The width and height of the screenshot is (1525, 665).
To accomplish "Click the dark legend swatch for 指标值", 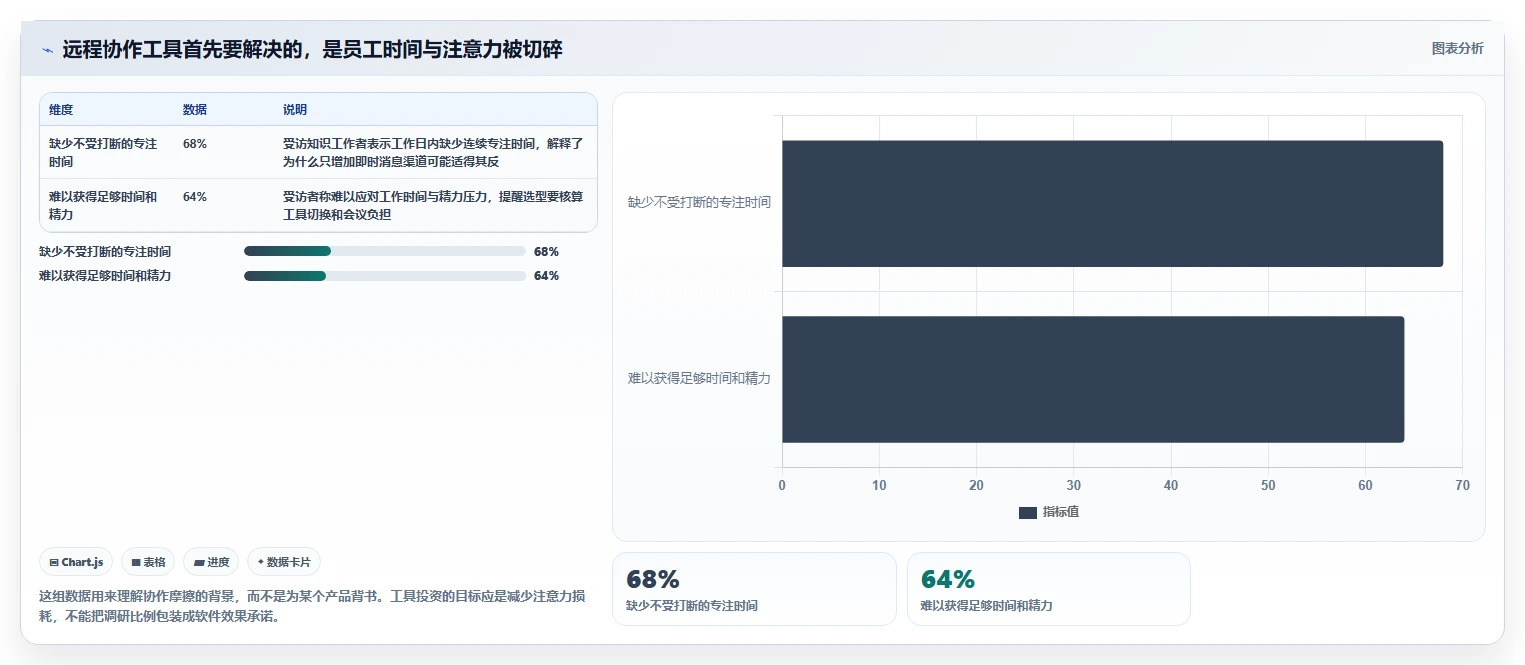I will pos(1028,512).
